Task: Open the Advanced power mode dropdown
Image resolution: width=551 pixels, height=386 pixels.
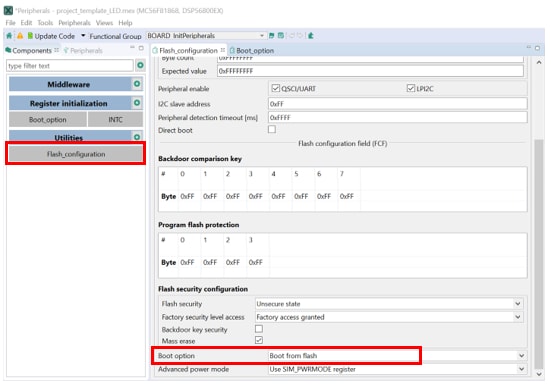Action: 397,369
